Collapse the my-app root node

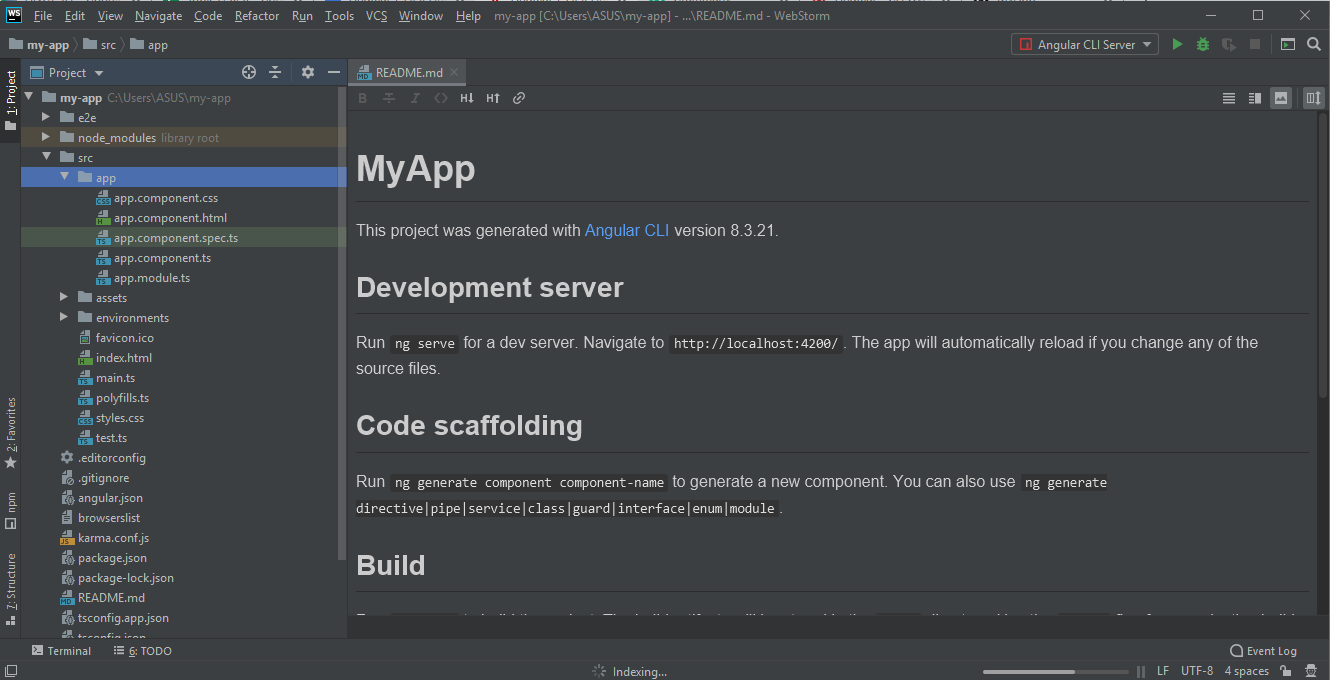coord(28,98)
